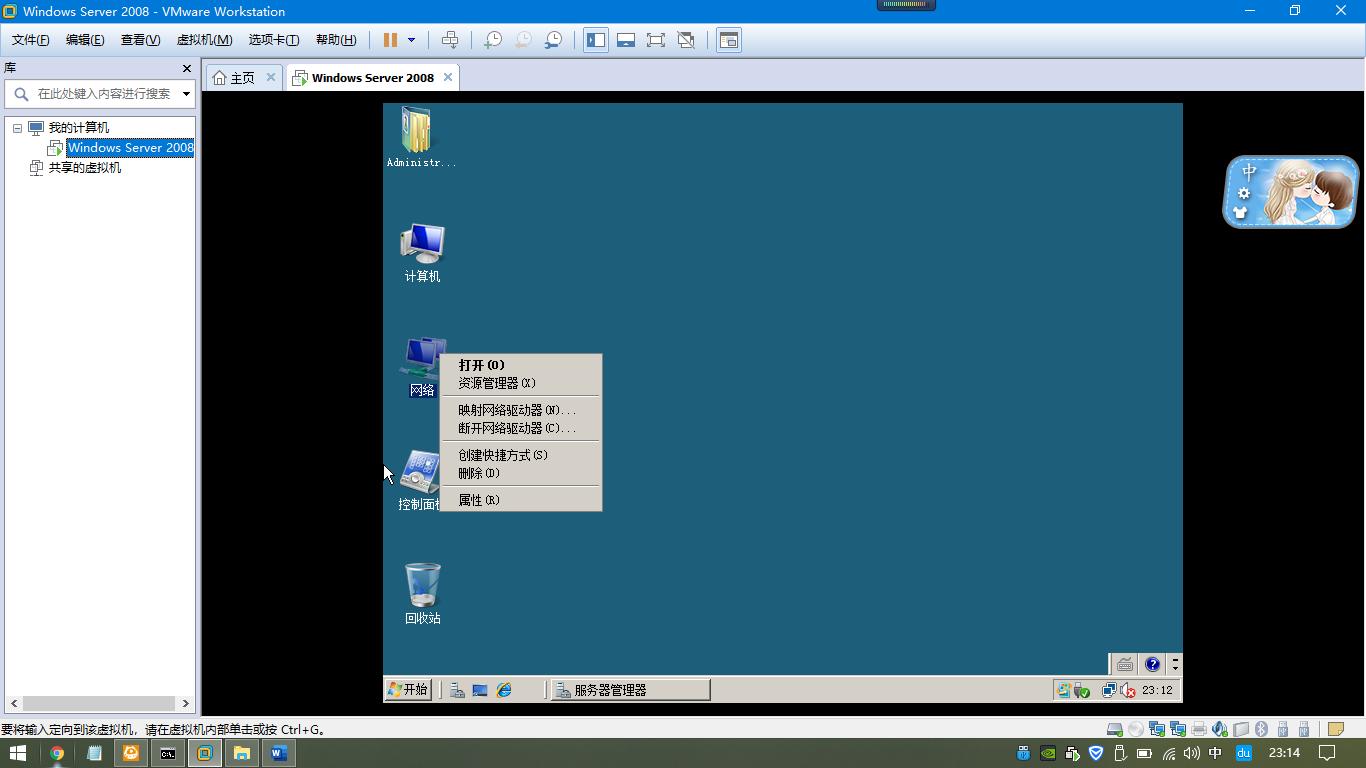Toggle Unity mode in the toolbar
Viewport: 1366px width, 768px height.
tap(686, 40)
